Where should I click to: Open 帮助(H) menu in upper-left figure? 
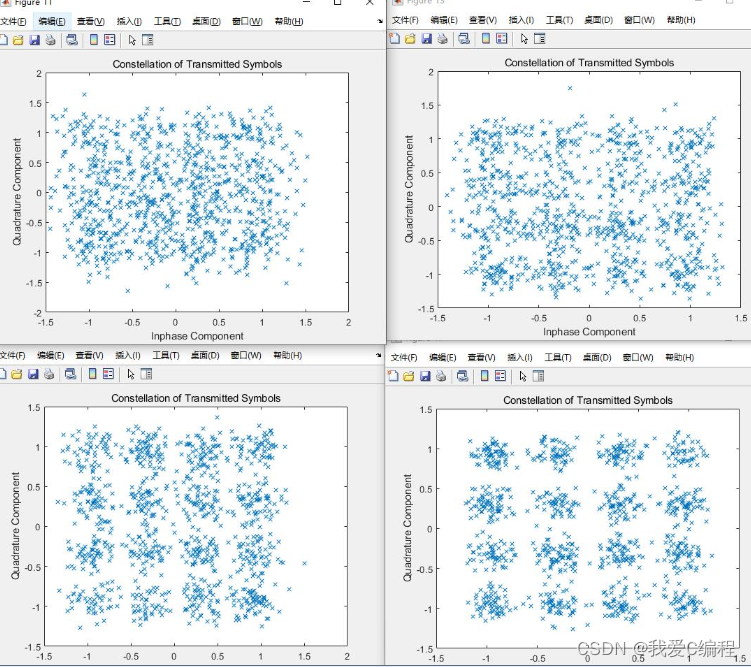point(289,22)
